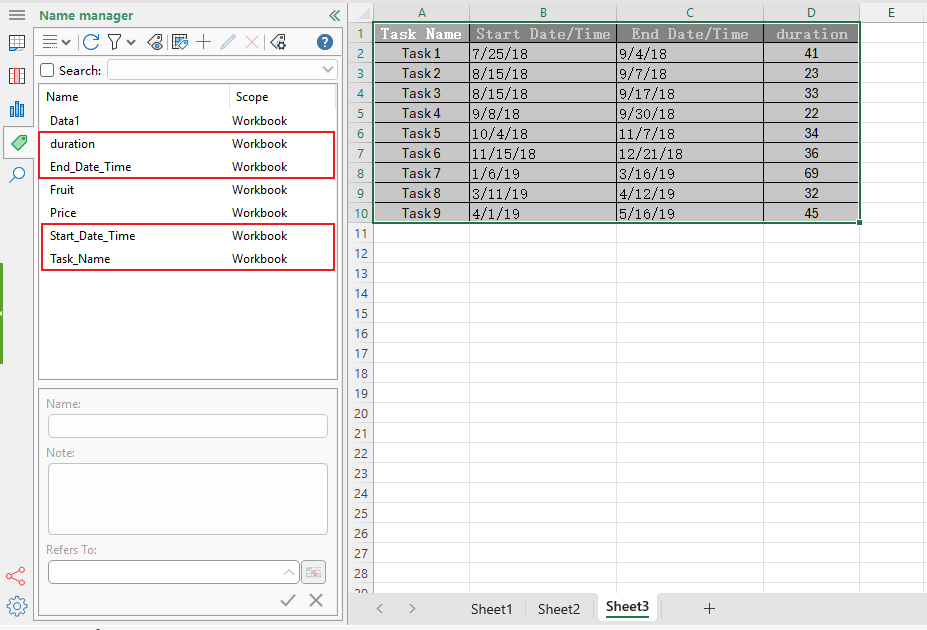Select the chart icon in the left sidebar
The image size is (927, 630).
(17, 110)
